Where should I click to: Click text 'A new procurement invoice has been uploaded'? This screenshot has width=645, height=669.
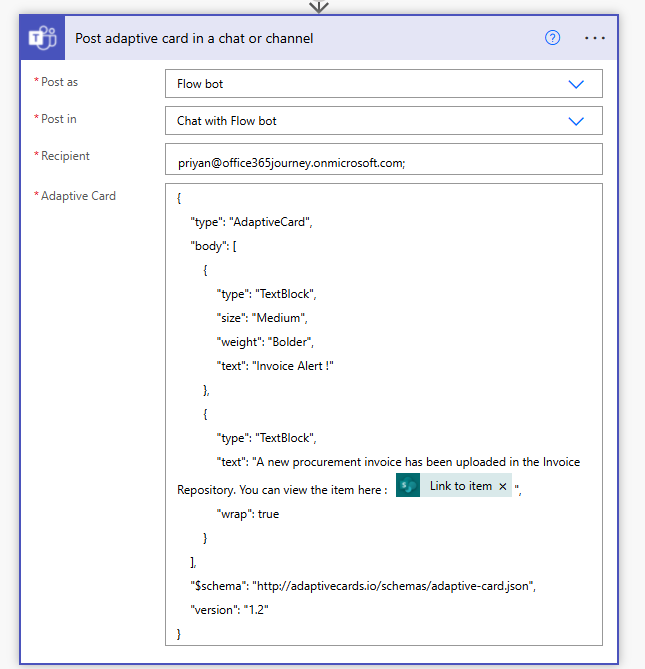click(x=381, y=462)
